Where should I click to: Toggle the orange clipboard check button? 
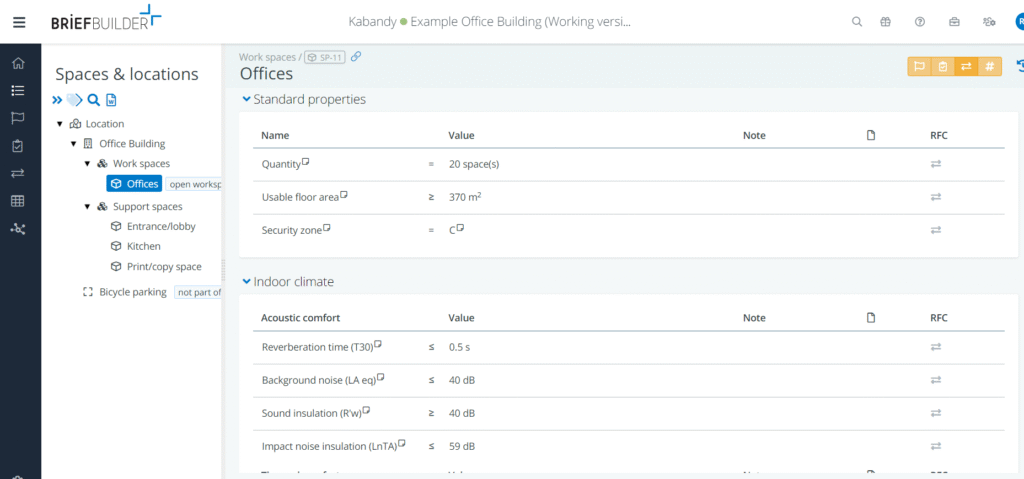tap(942, 66)
